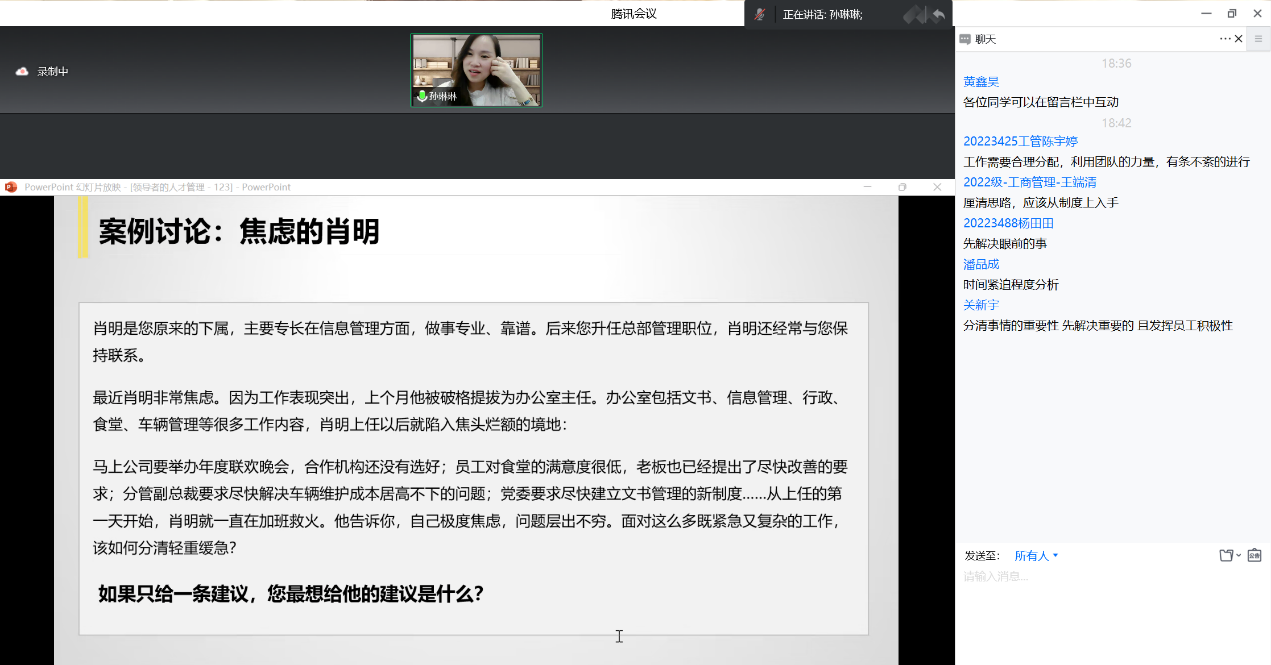This screenshot has height=665, width=1271.
Task: Click the speaking-indicator microphone icon in top bar
Action: [760, 14]
